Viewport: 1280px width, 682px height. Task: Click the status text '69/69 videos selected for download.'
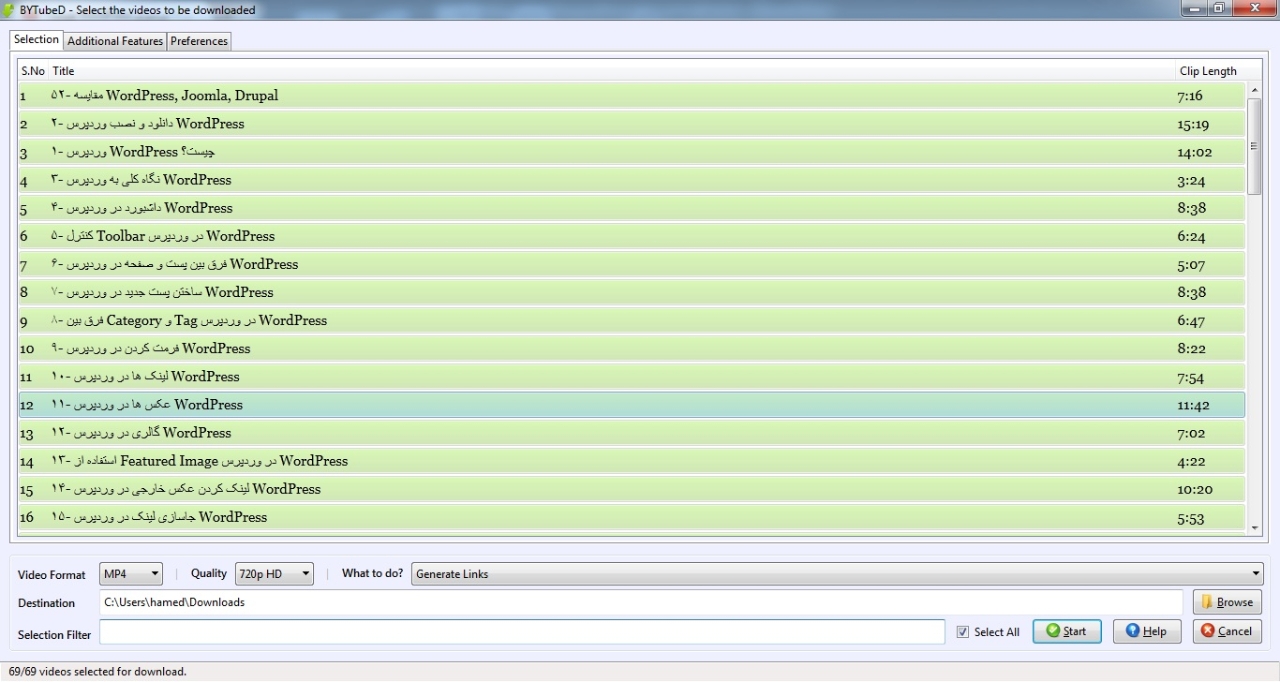click(98, 672)
